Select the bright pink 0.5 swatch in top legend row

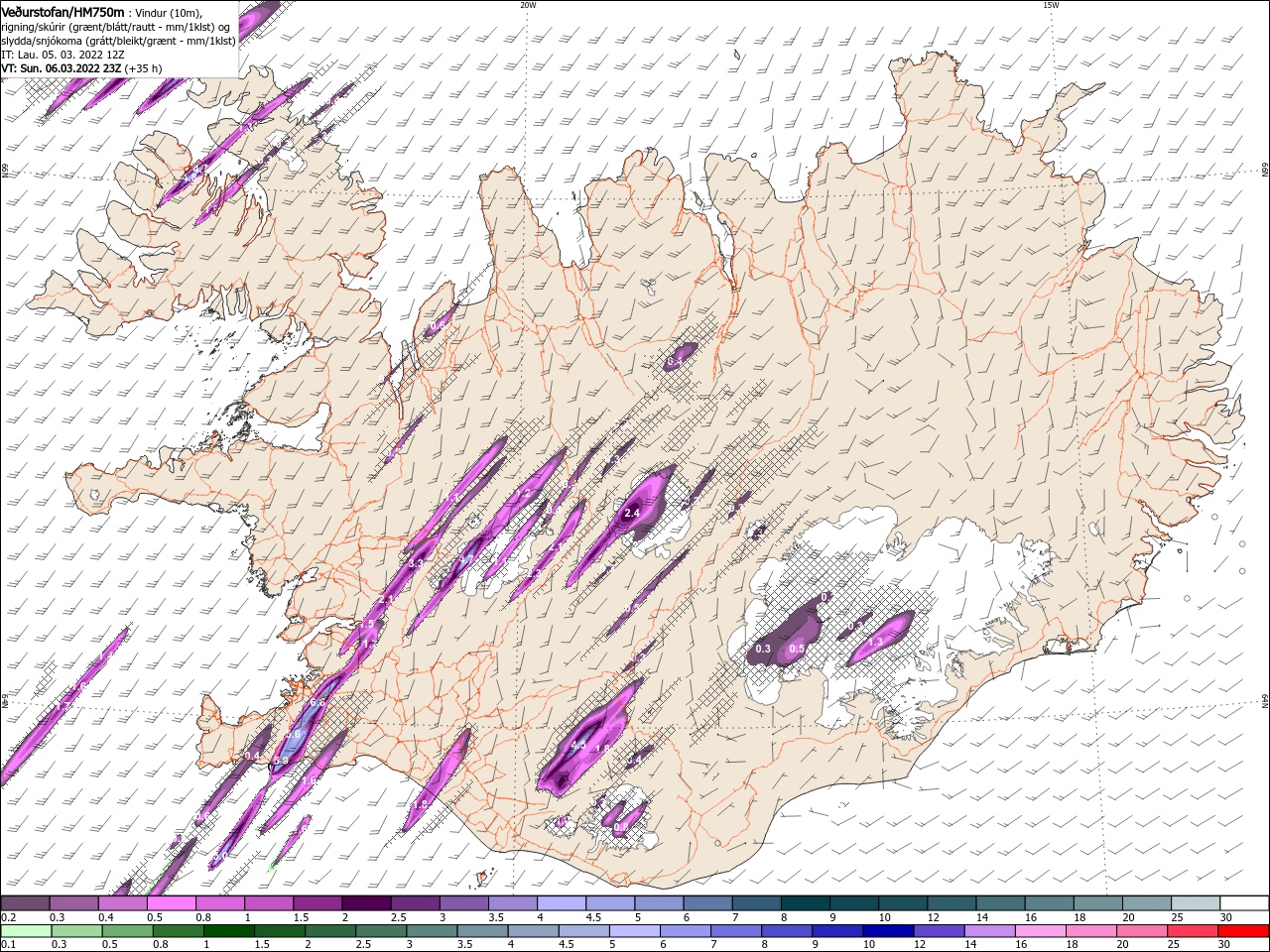[x=171, y=903]
